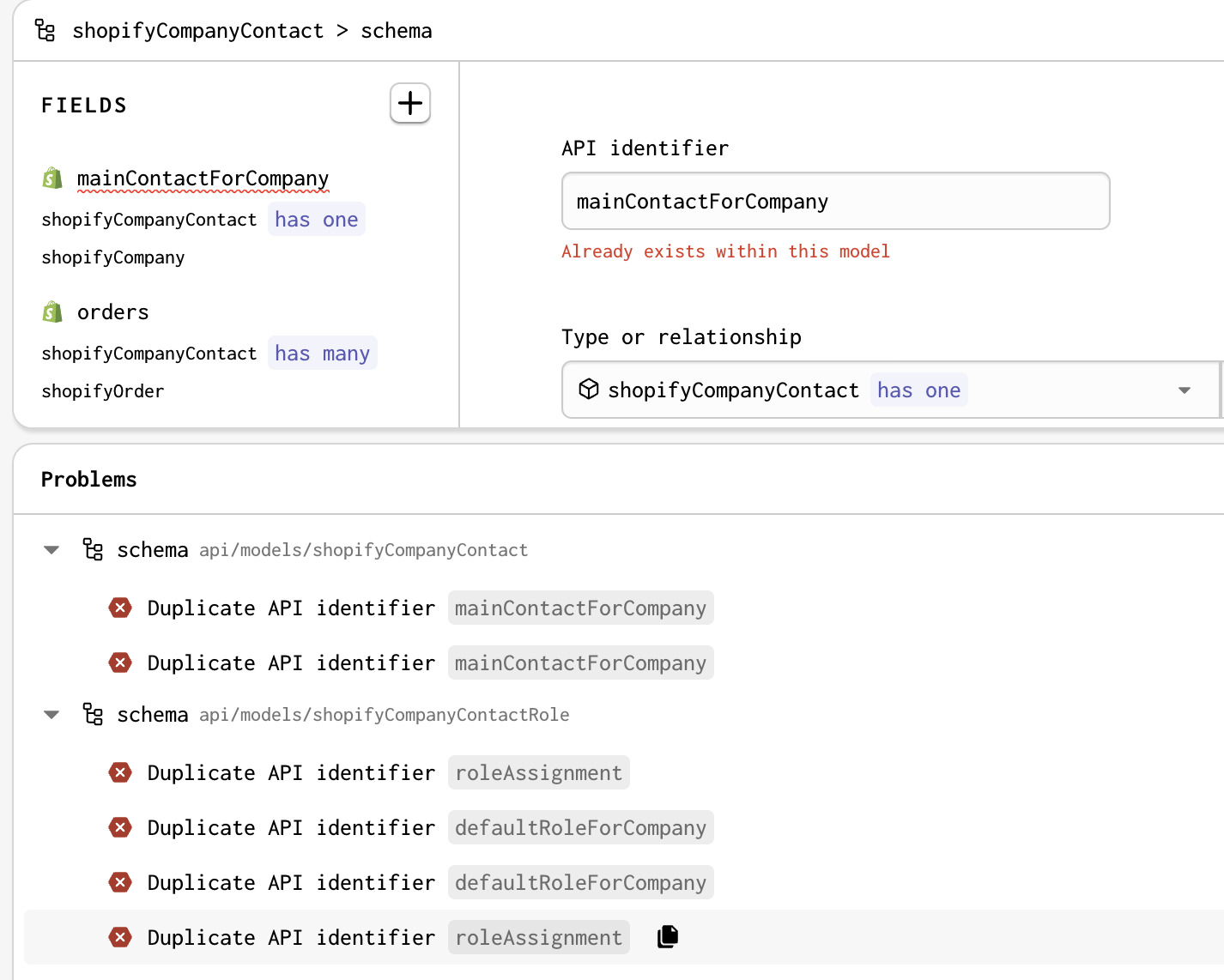Click schema icon for api/models/shopifyCompanyContactRole group

tap(93, 714)
